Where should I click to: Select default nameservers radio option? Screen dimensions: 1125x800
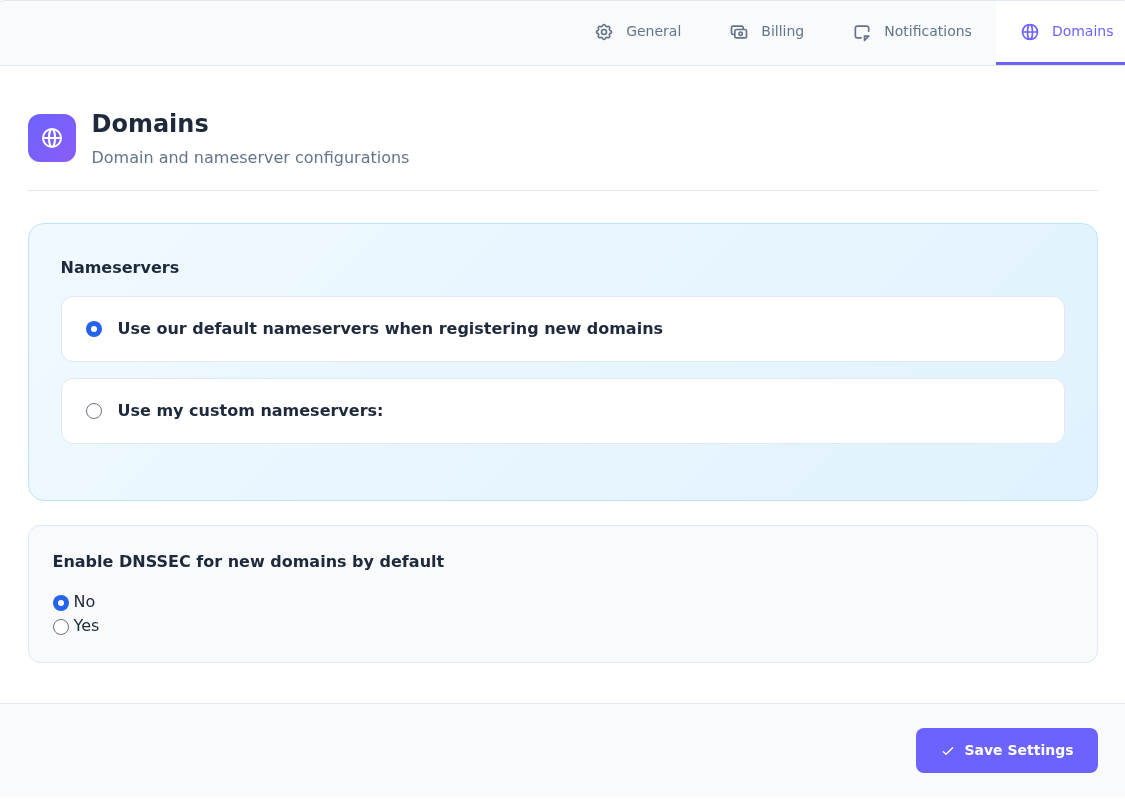94,329
